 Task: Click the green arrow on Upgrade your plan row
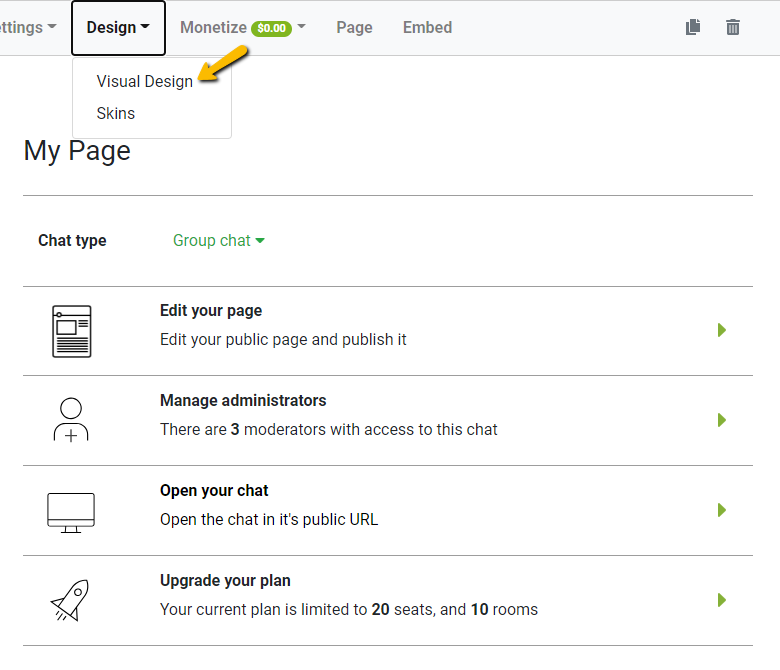click(x=722, y=600)
